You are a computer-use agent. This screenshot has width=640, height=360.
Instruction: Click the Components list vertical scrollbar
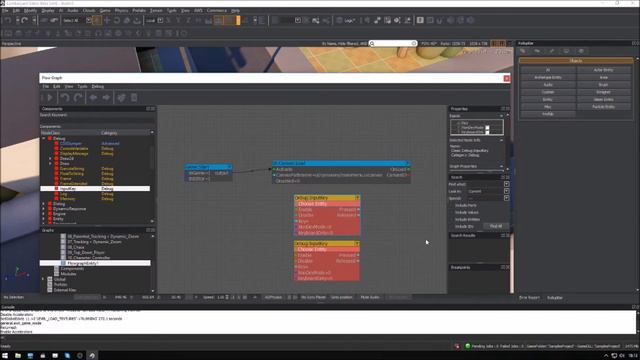point(152,178)
